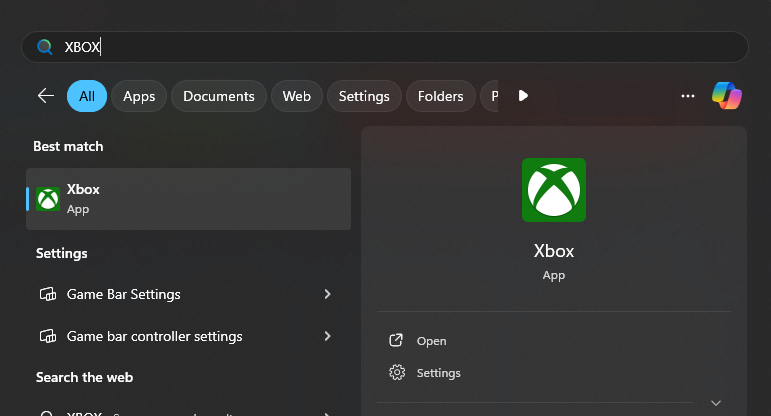Viewport: 771px width, 416px height.
Task: Open the Xbox app from preview pane
Action: 431,341
